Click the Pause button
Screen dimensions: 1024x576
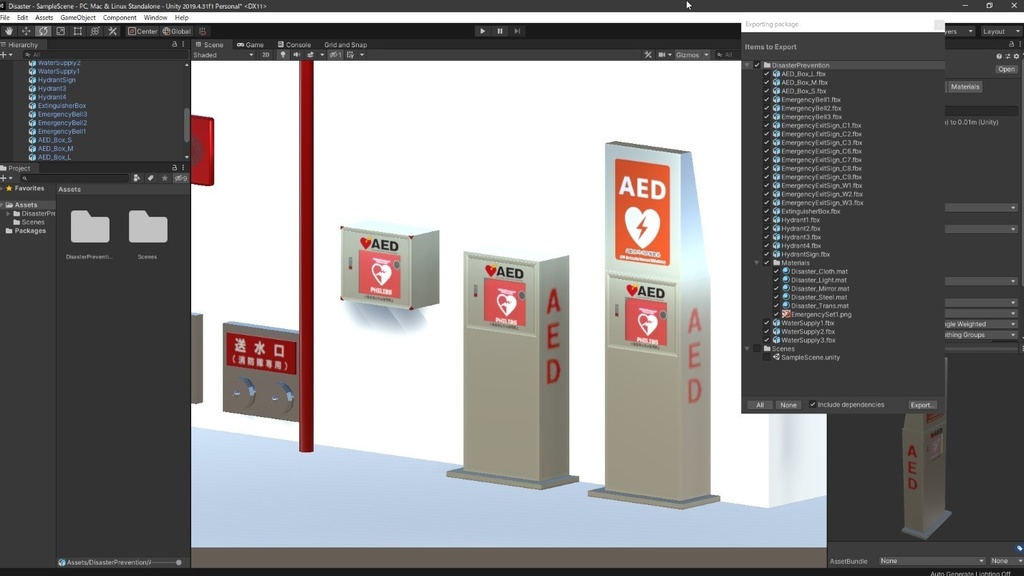500,31
